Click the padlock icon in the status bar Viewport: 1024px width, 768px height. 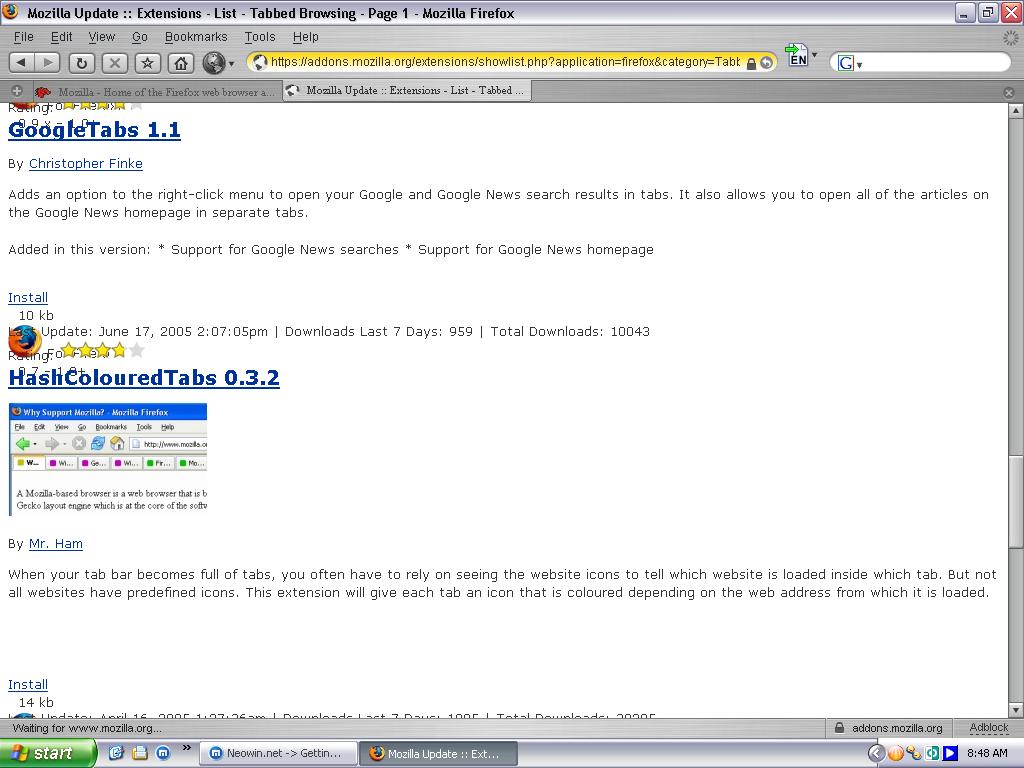(x=839, y=728)
